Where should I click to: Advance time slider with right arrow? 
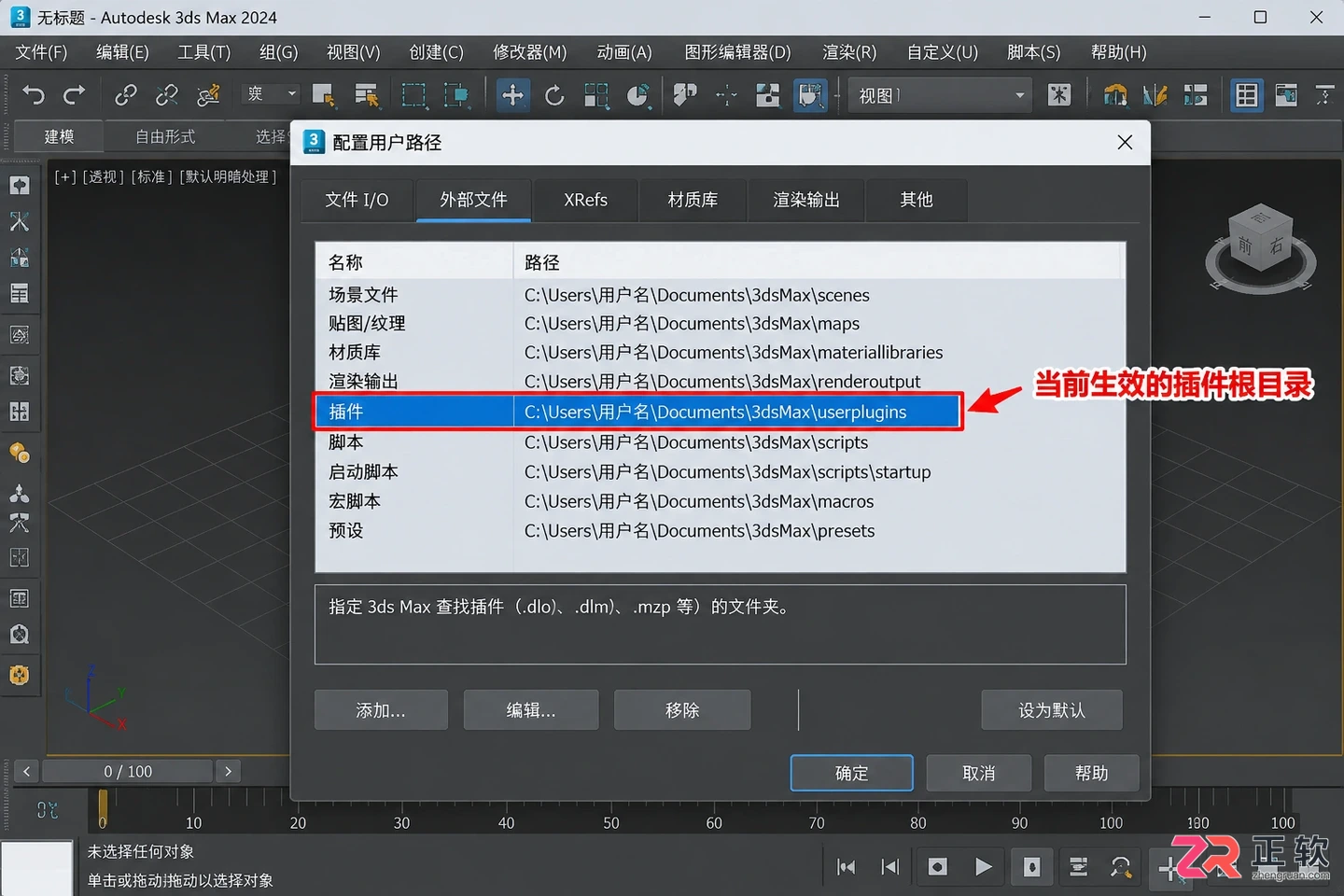click(x=228, y=771)
